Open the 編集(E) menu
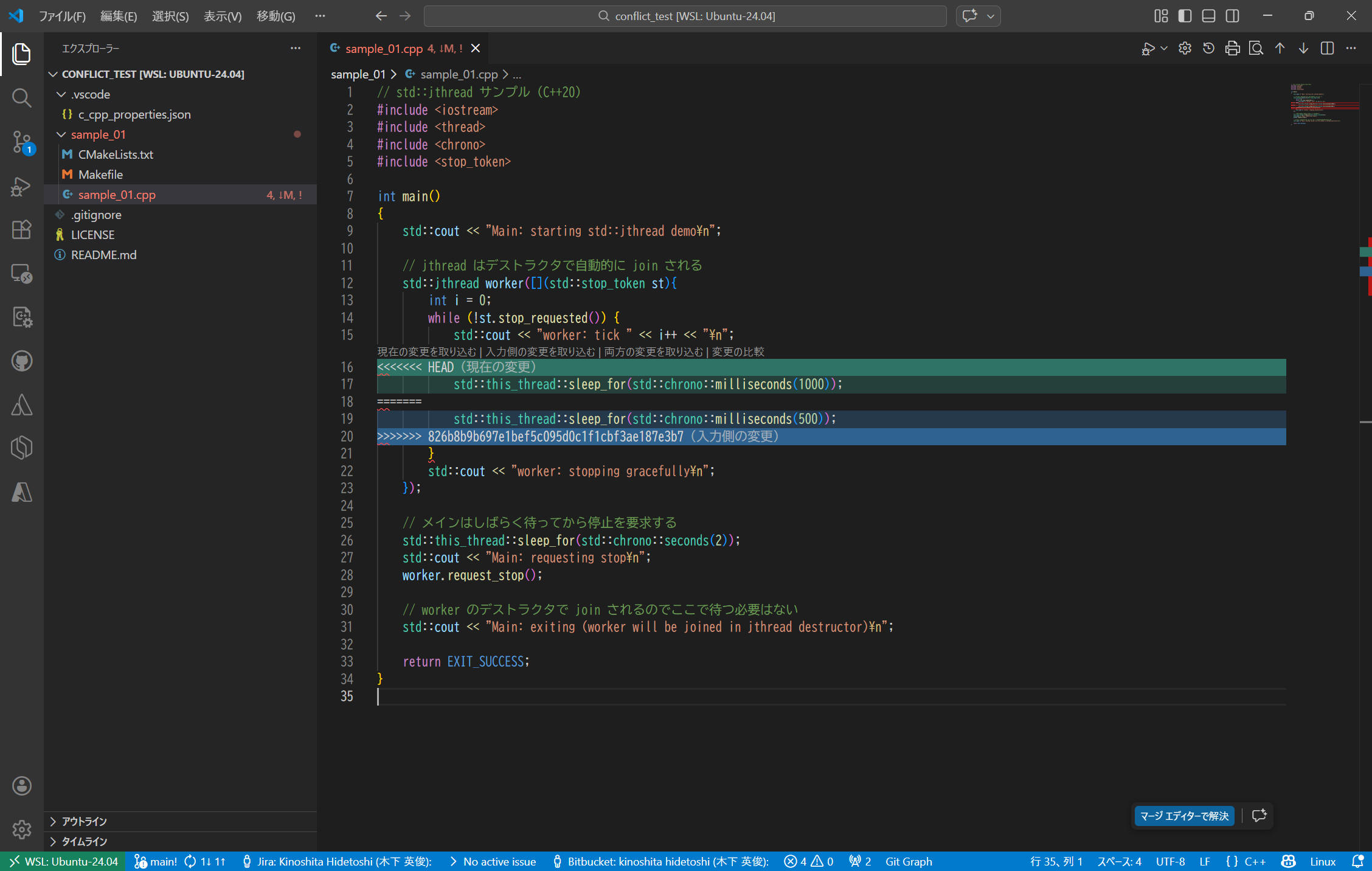The height and width of the screenshot is (871, 1372). tap(119, 16)
